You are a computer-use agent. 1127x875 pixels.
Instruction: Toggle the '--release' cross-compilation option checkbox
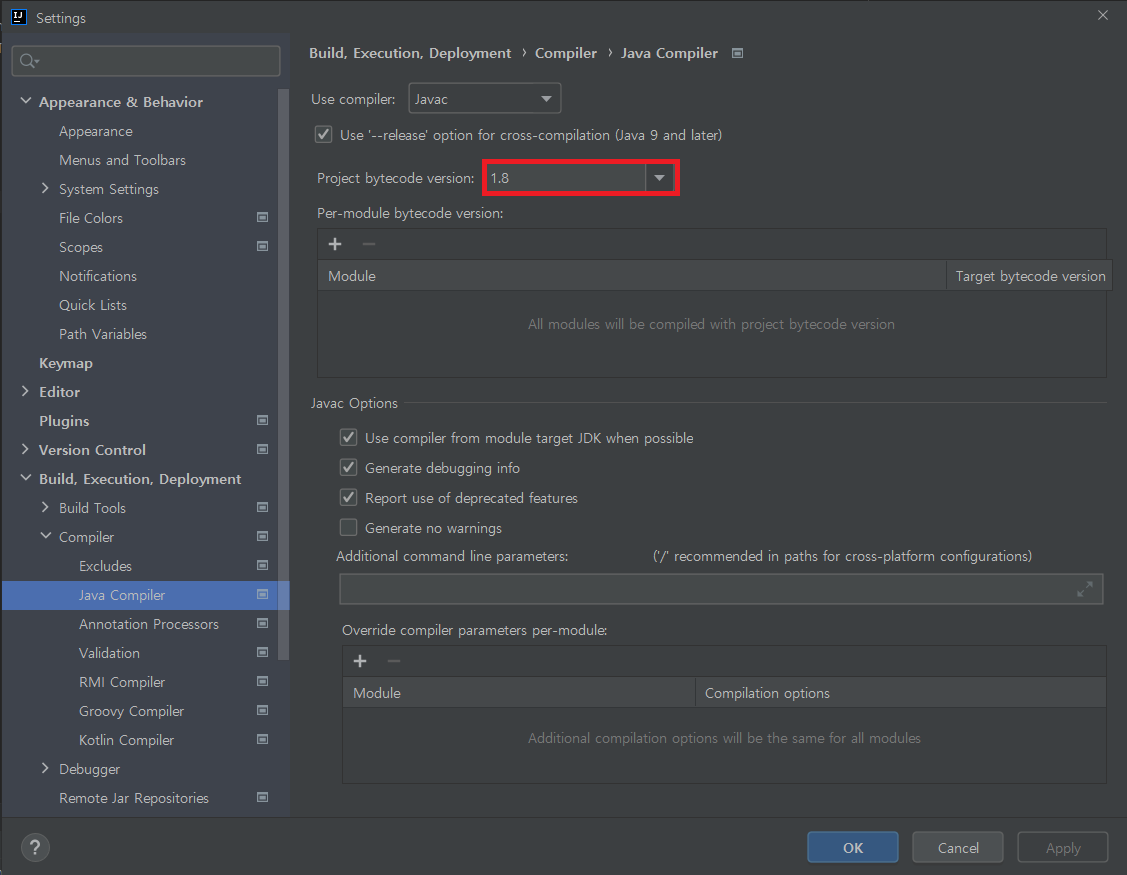323,134
